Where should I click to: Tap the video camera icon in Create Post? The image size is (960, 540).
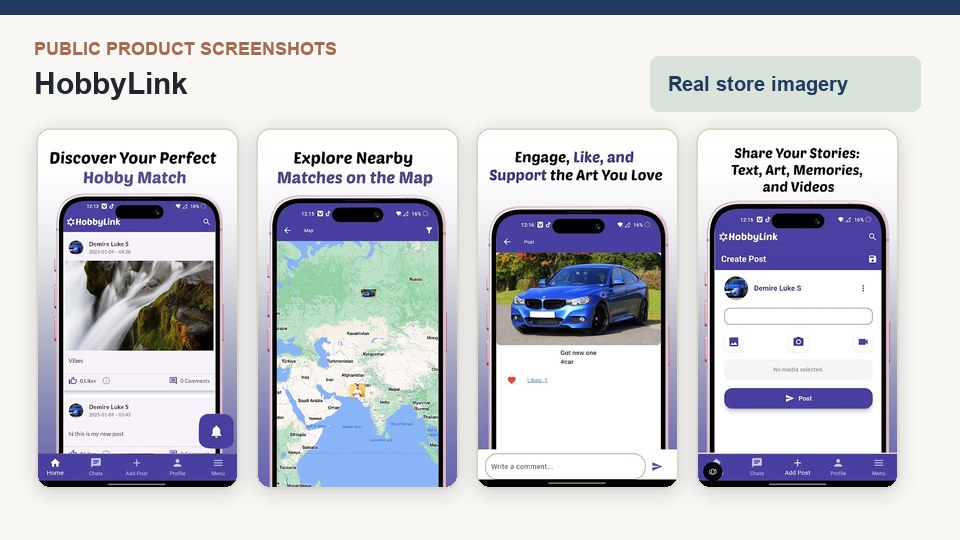coord(863,342)
